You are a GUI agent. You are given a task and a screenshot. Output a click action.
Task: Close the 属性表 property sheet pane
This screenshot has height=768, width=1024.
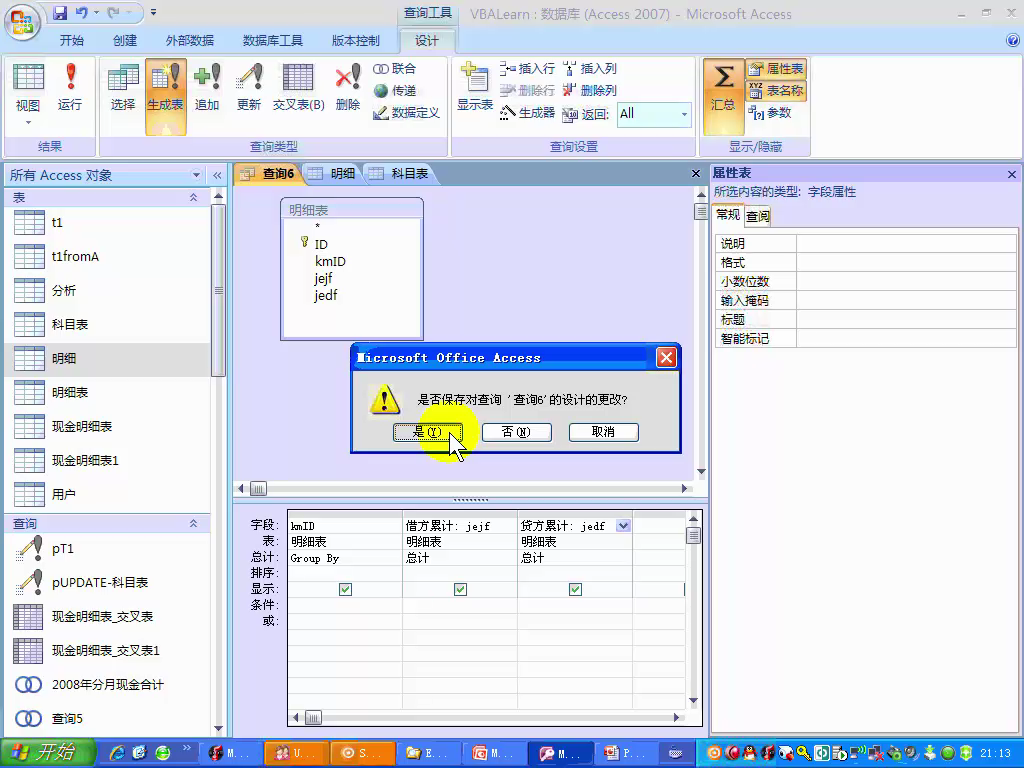coord(1012,174)
